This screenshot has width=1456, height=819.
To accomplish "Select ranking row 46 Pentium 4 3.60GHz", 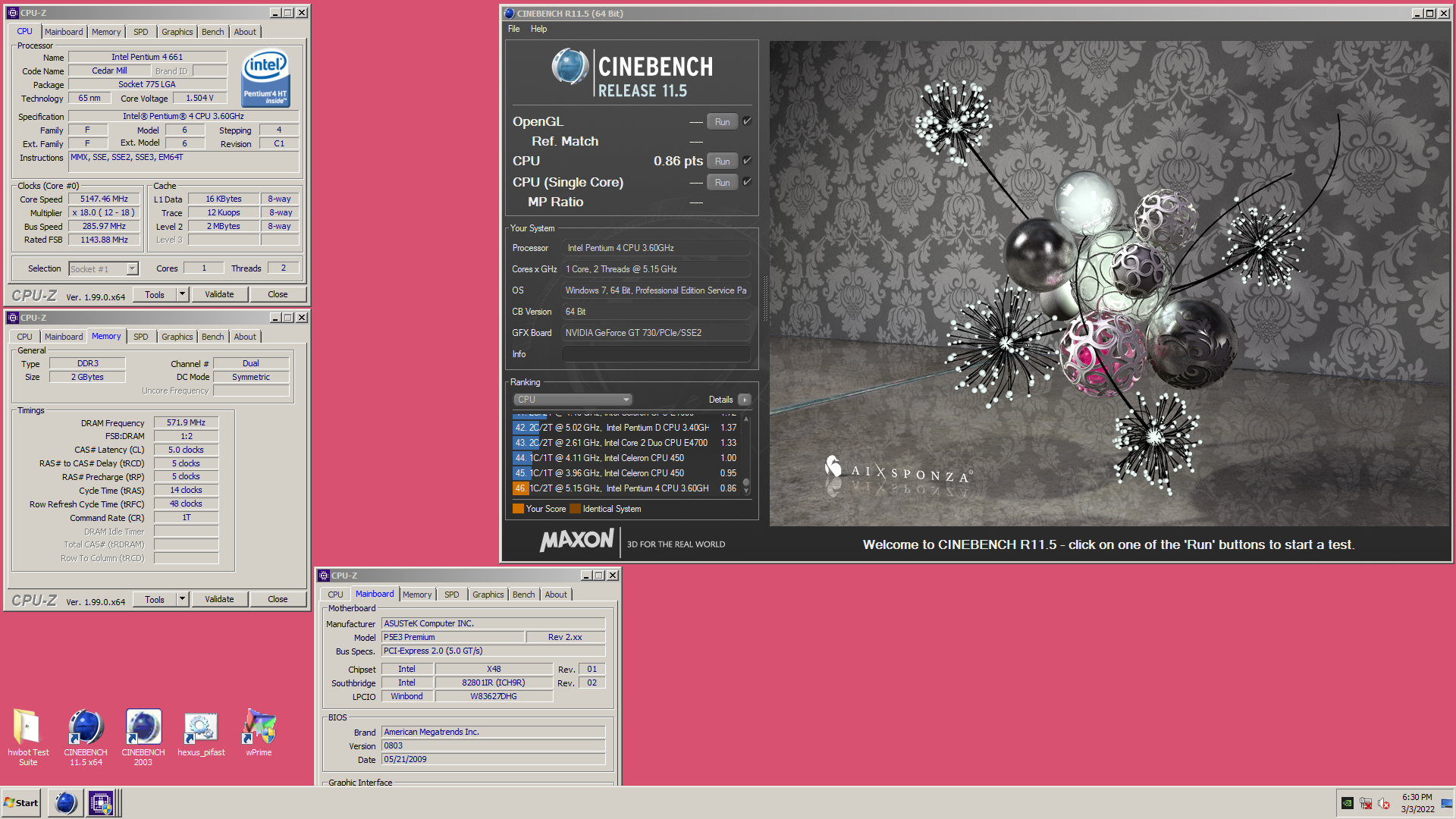I will pos(626,488).
